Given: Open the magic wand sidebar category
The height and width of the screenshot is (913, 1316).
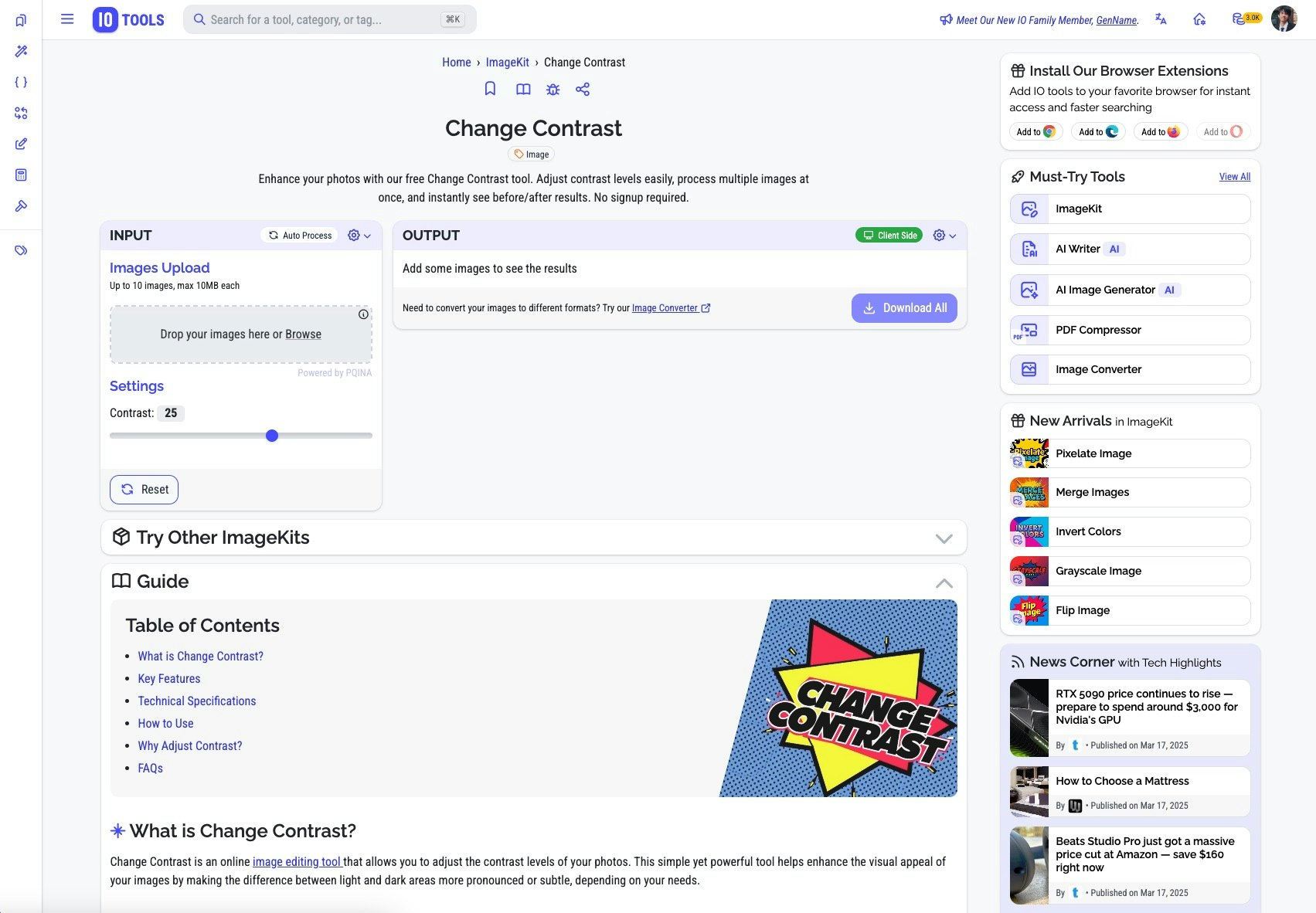Looking at the screenshot, I should [21, 51].
